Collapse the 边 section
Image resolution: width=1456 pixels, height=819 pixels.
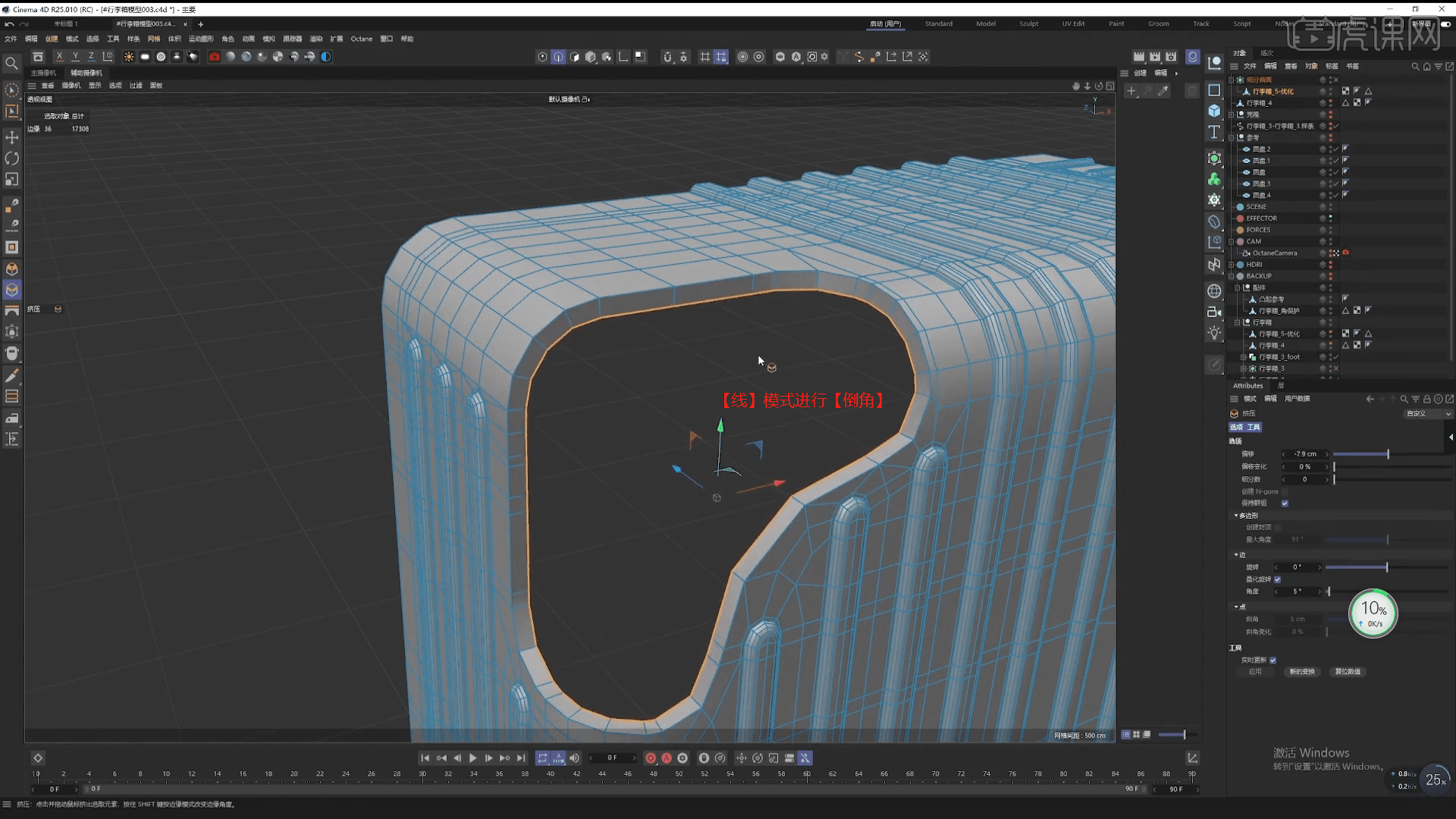1236,555
